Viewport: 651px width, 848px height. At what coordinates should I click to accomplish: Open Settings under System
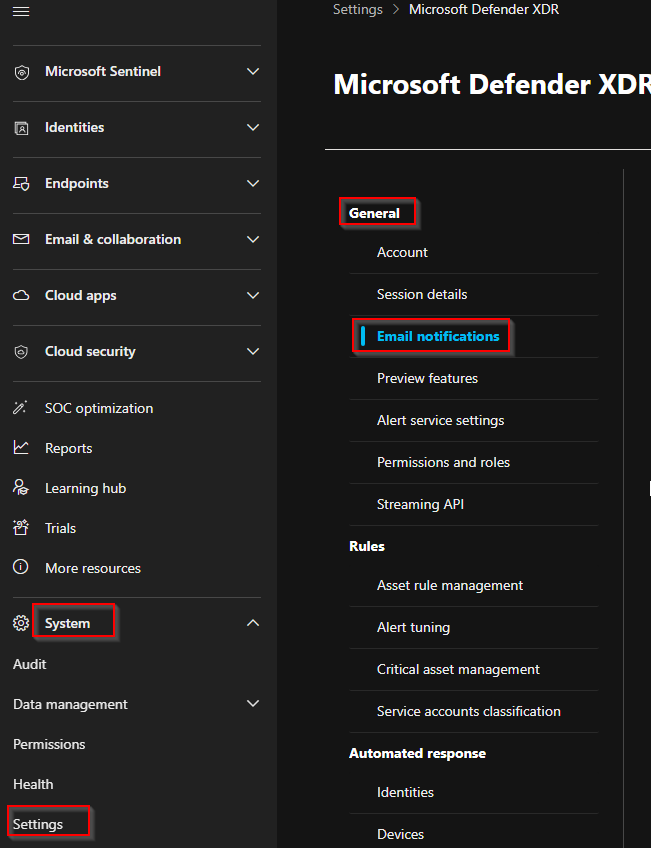click(38, 824)
